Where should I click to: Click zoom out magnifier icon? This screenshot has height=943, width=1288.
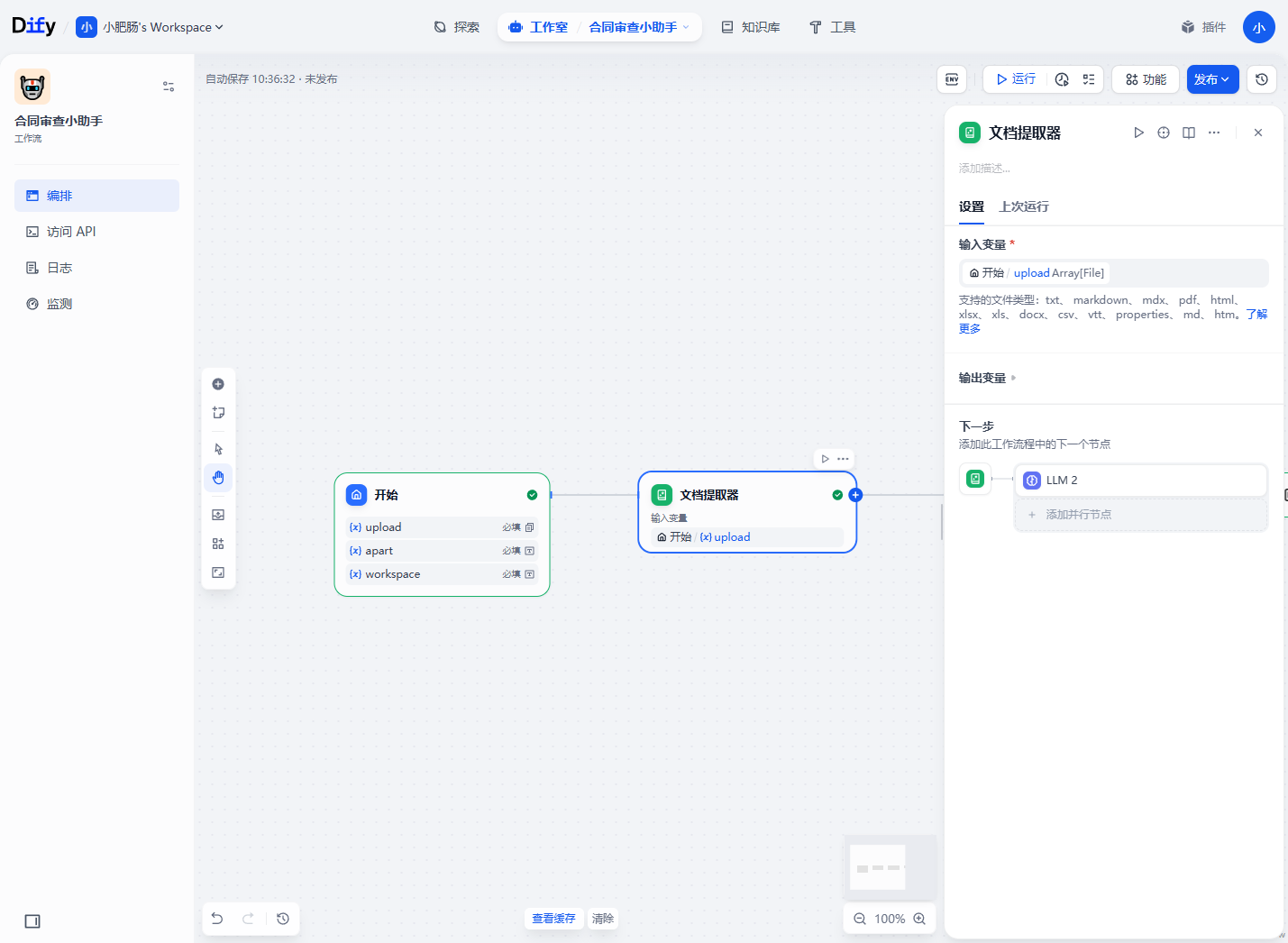coord(860,919)
